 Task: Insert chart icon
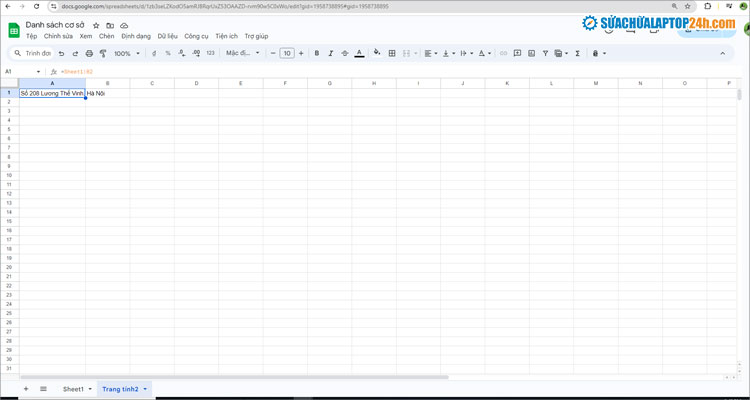pos(531,54)
